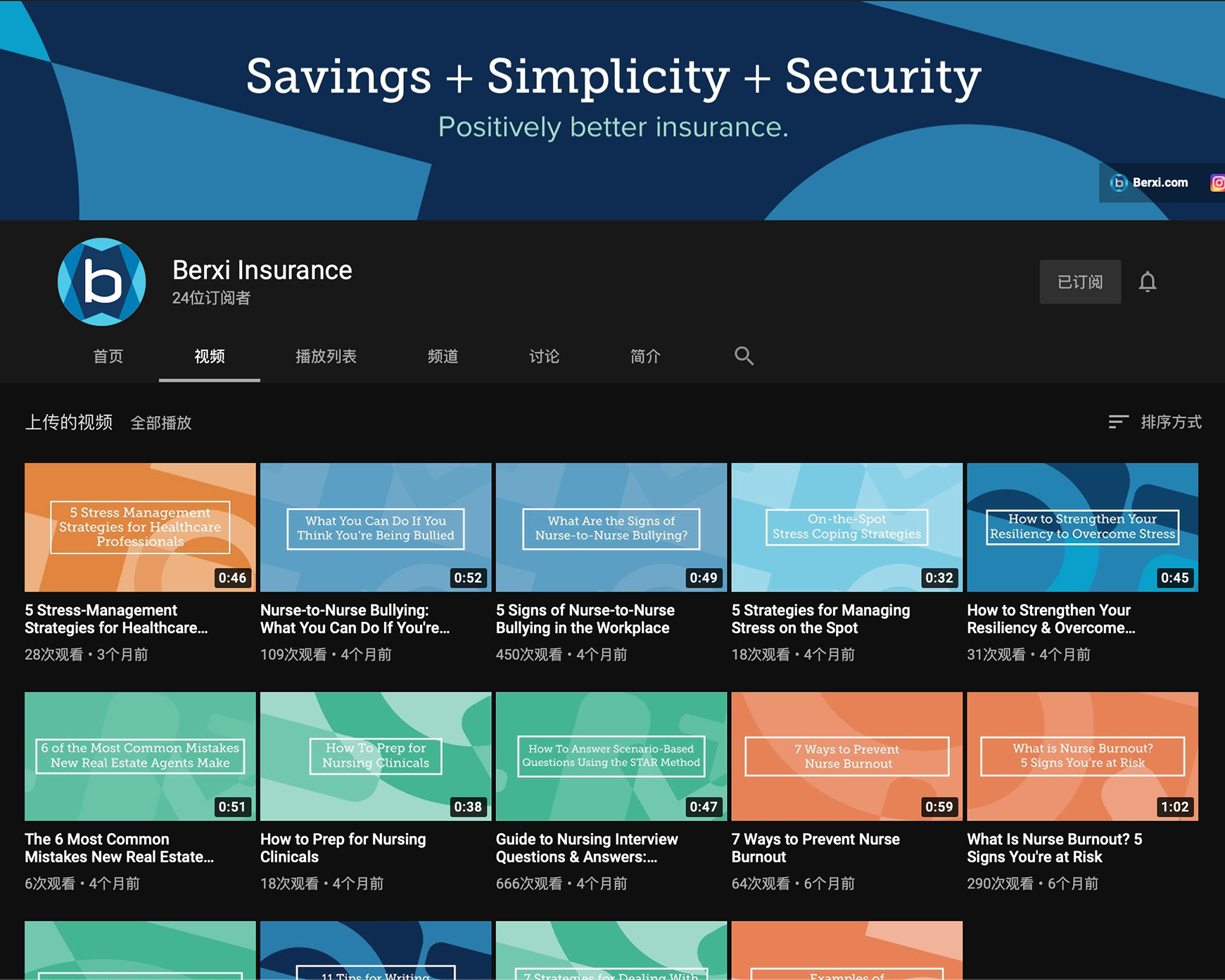Click the Berxi Insurance channel avatar logo
This screenshot has height=980, width=1225.
pyautogui.click(x=102, y=282)
